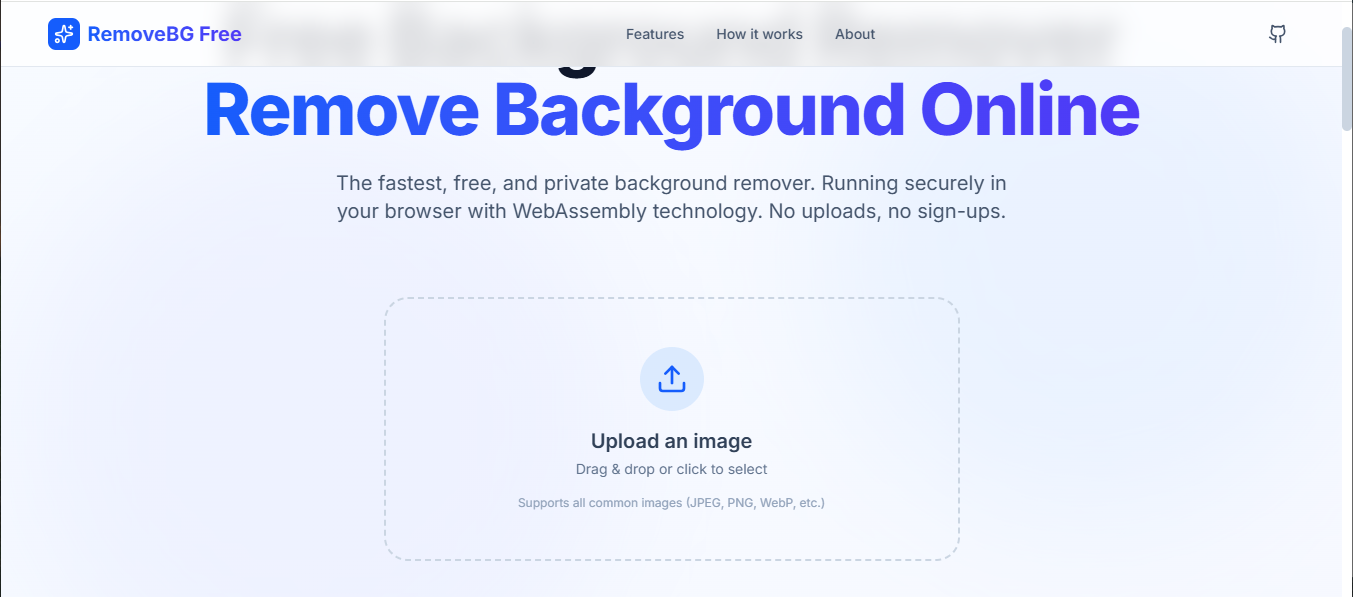1353x597 pixels.
Task: Click "No uploads, no sign-ups" text
Action: [x=886, y=212]
